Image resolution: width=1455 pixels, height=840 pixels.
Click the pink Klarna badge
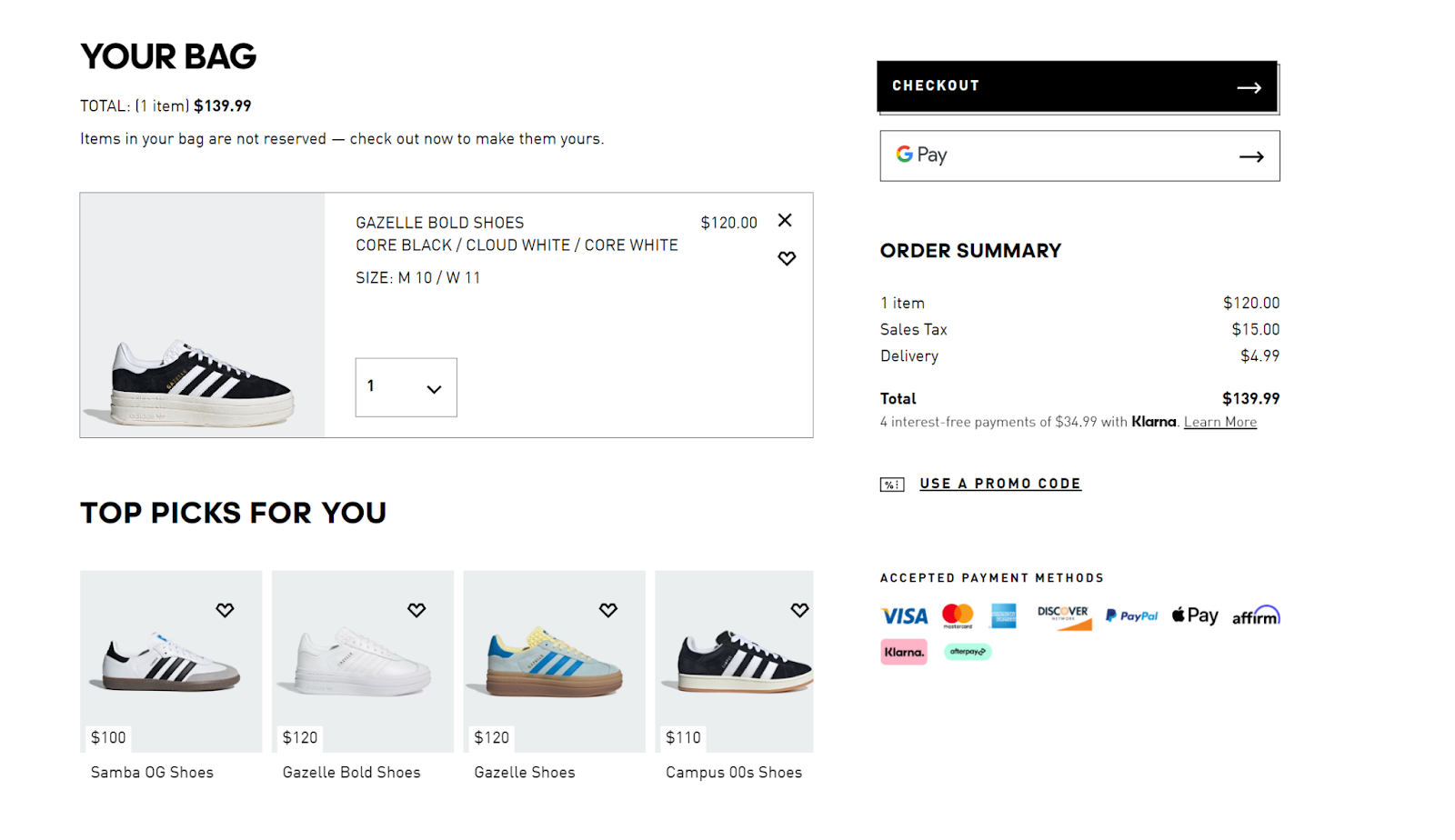tap(904, 652)
